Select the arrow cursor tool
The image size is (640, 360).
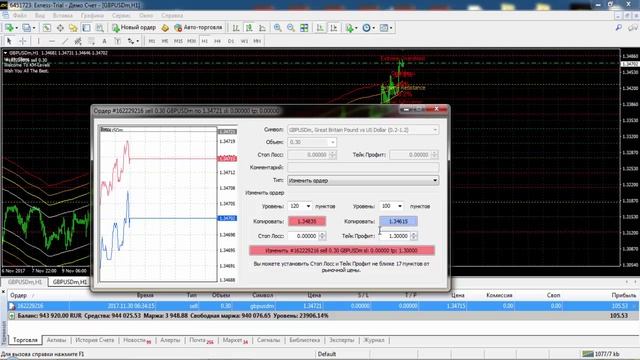pos(9,41)
